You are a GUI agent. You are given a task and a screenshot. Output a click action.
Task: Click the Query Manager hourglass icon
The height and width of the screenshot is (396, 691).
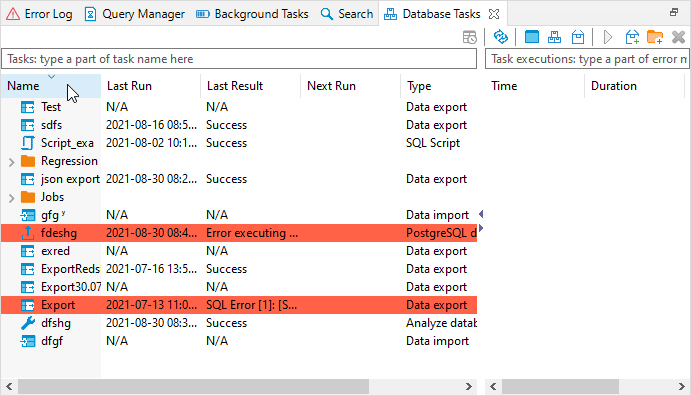(x=90, y=14)
